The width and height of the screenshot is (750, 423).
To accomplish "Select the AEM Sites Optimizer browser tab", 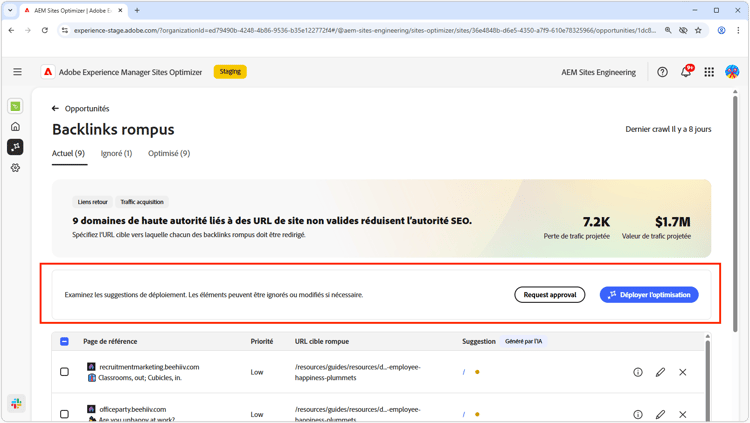I will (72, 10).
